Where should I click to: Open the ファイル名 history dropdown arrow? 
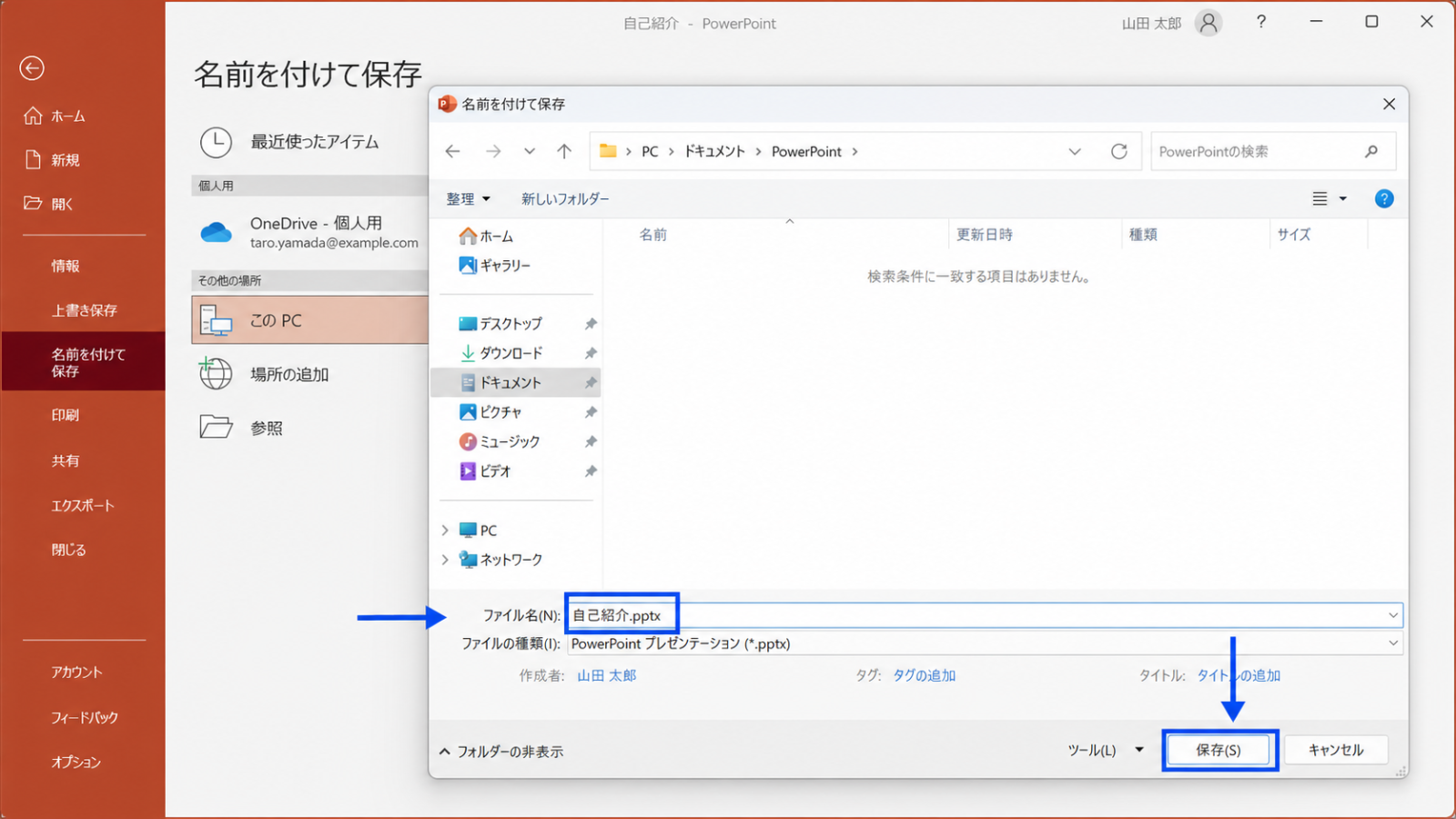coord(1392,615)
